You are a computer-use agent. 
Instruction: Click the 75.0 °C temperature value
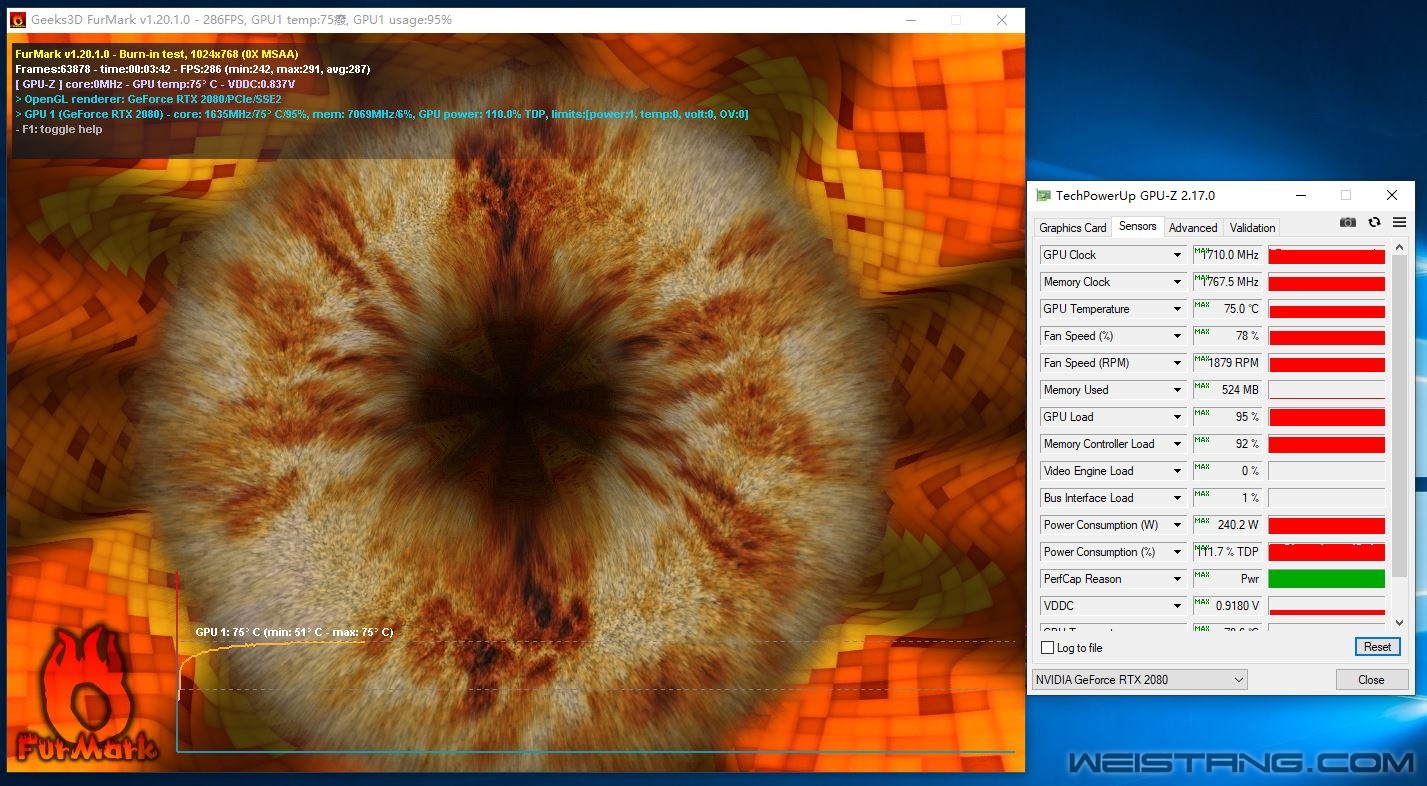click(1228, 309)
